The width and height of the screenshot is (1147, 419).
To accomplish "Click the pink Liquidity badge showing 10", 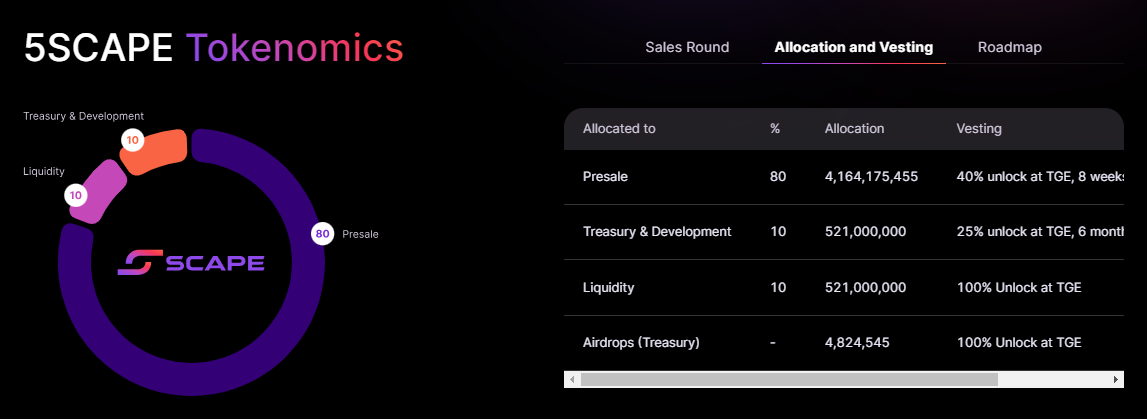I will point(76,195).
